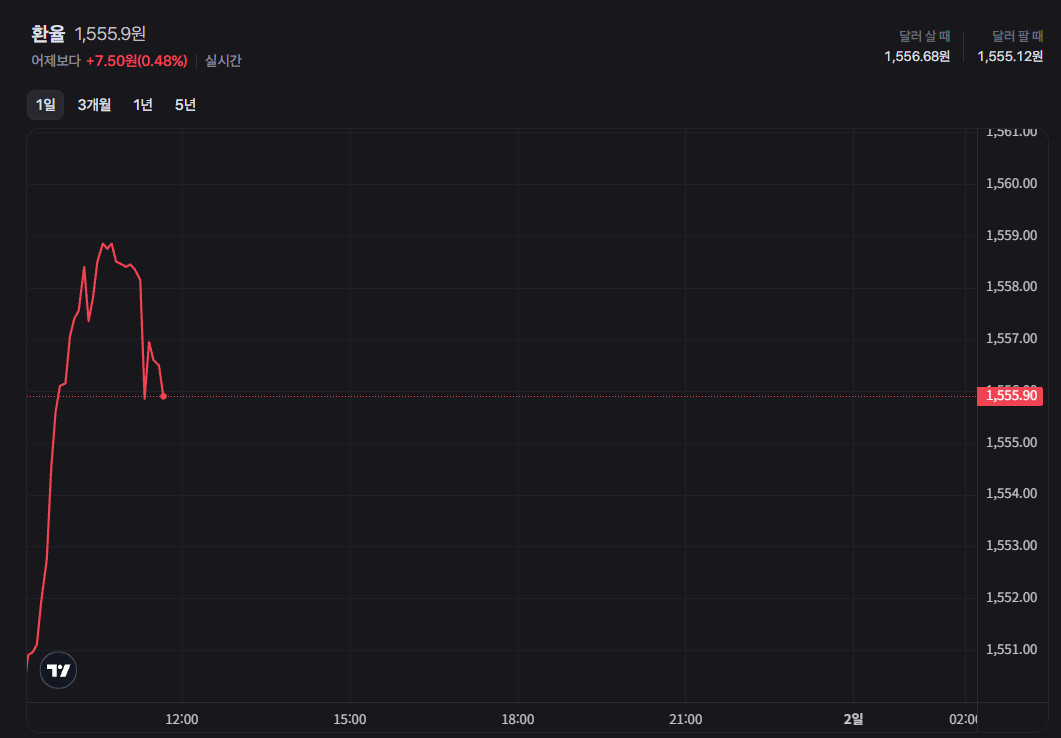The image size is (1061, 738).
Task: Click the 1,555.00 price axis label
Action: [1012, 443]
